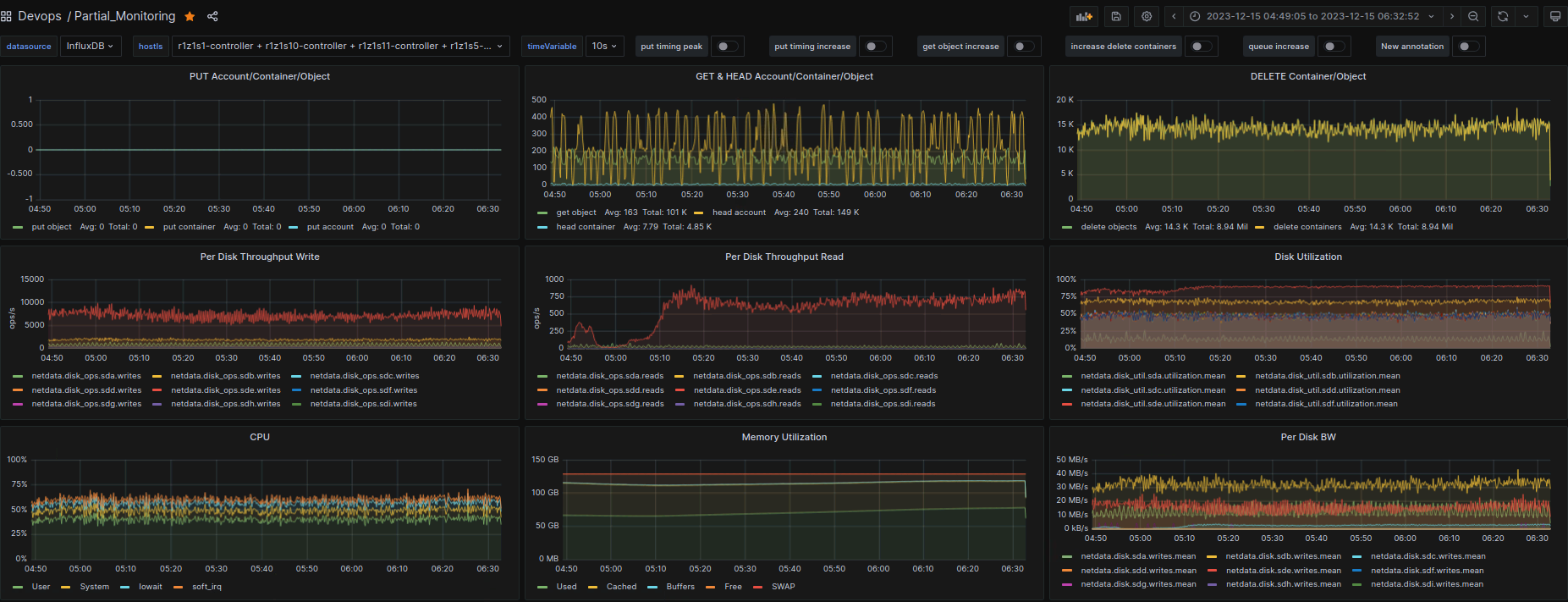Screen dimensions: 1568x602
Task: Unstar the Partial_Monitoring dashboard
Action: 190,16
